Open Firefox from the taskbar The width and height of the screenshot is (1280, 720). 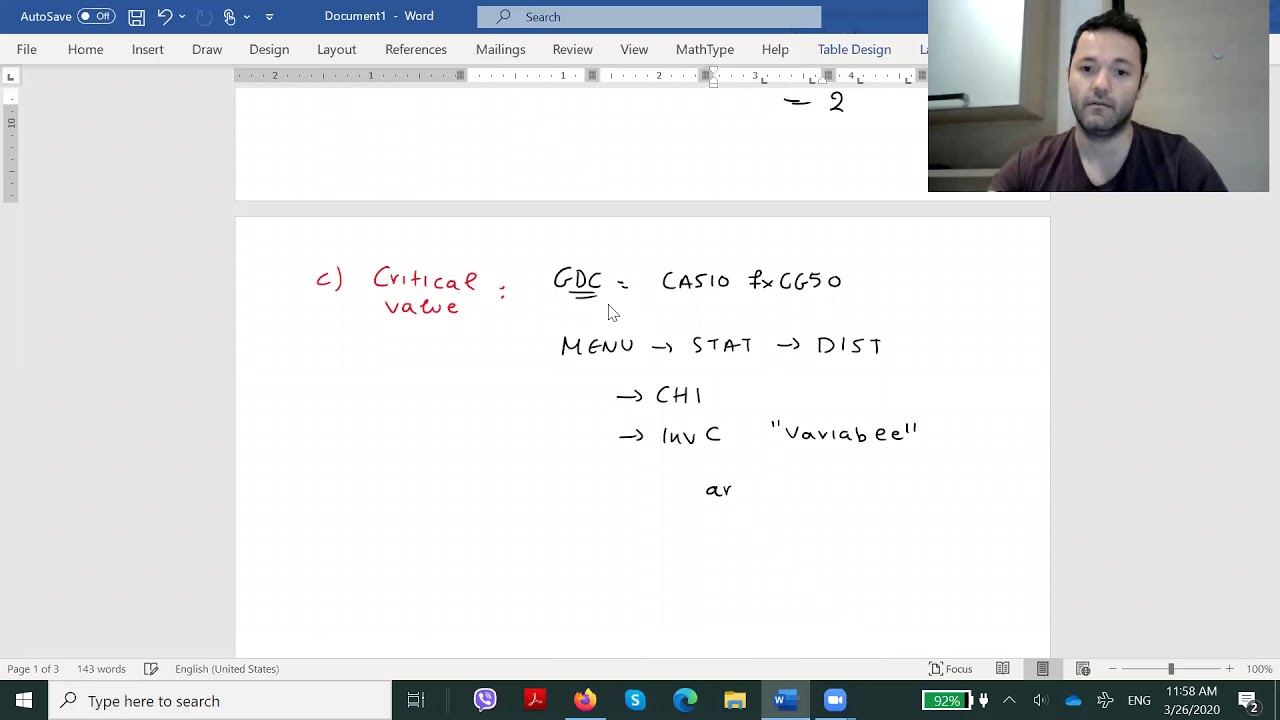[585, 701]
